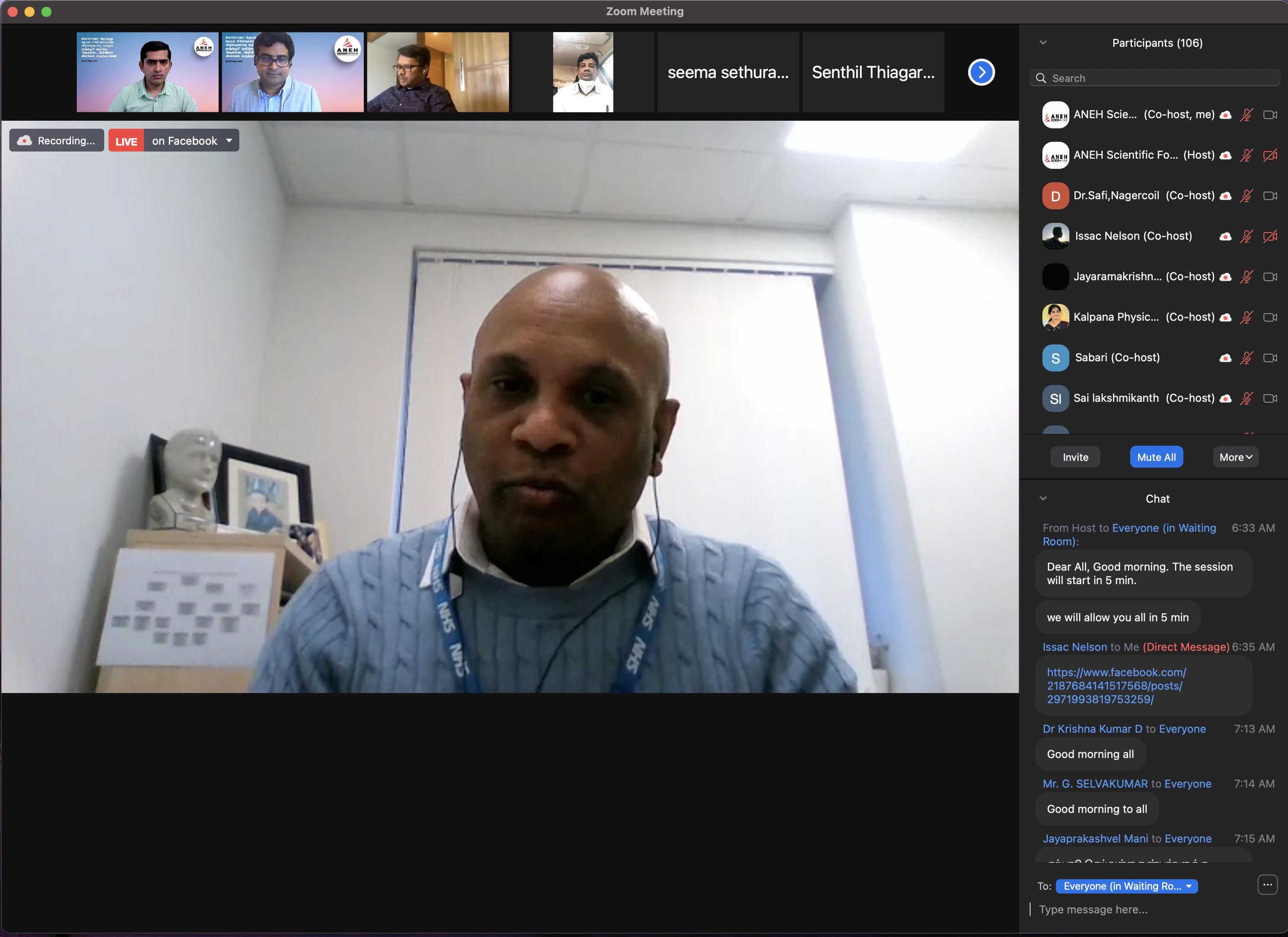The width and height of the screenshot is (1288, 937).
Task: Collapse the Chat panel chevron
Action: tap(1043, 498)
